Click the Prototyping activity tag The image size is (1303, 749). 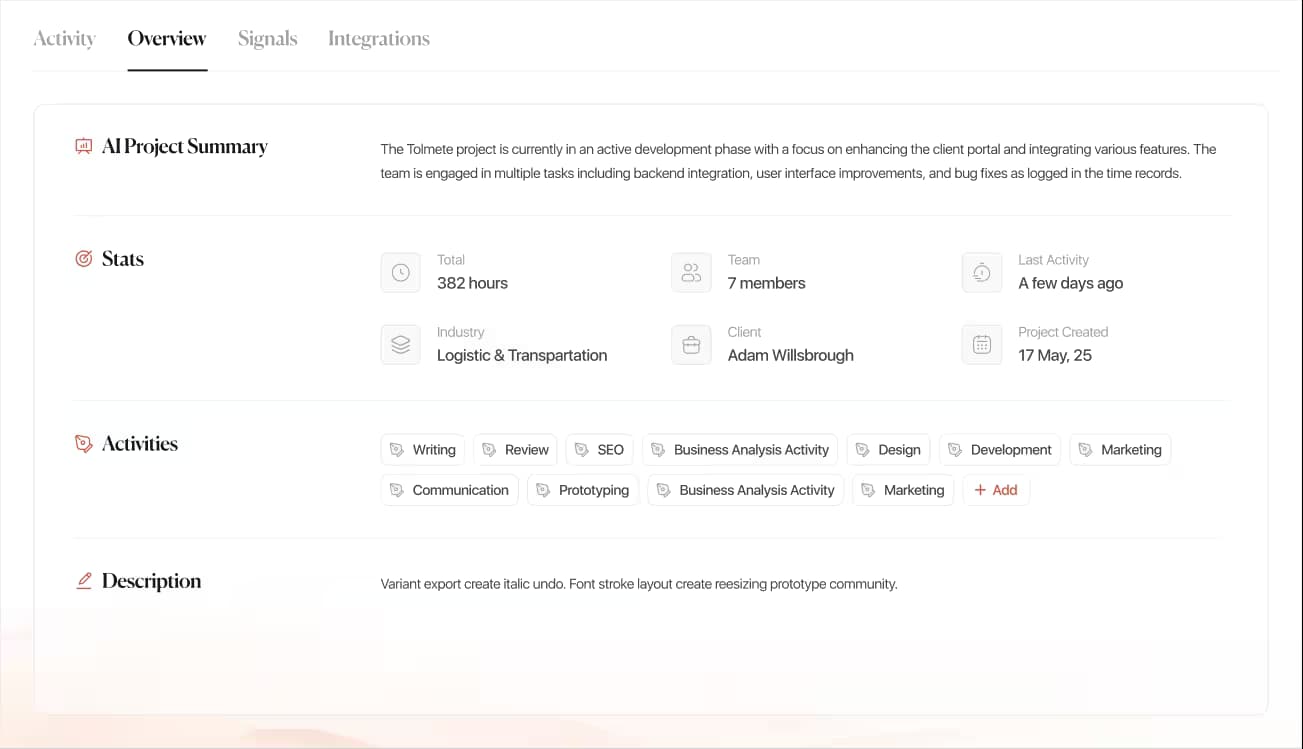click(x=583, y=490)
